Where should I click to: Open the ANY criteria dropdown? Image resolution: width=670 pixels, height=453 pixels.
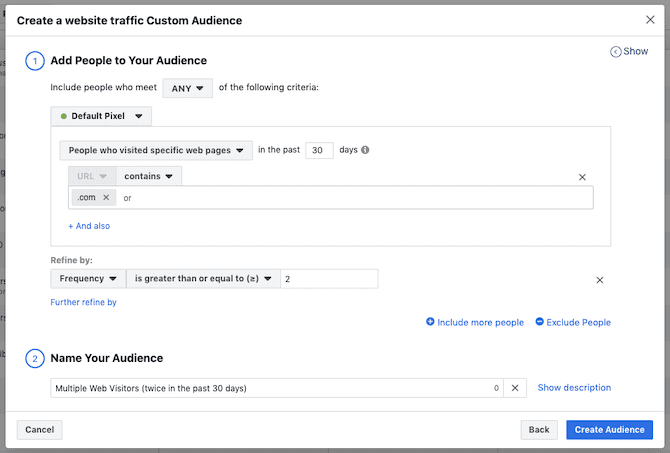(187, 88)
